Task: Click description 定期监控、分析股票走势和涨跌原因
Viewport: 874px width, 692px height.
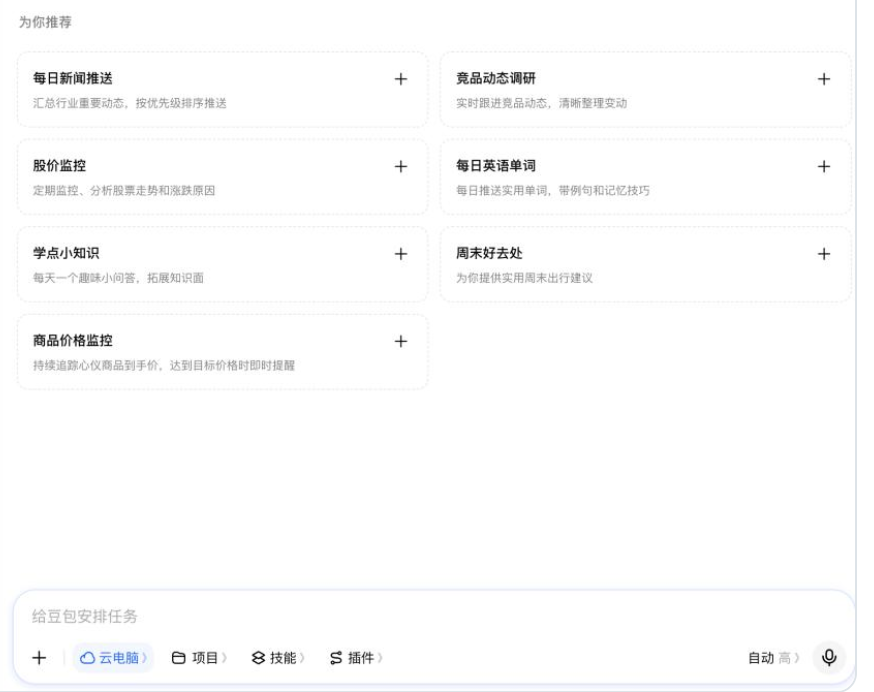Action: 124,191
